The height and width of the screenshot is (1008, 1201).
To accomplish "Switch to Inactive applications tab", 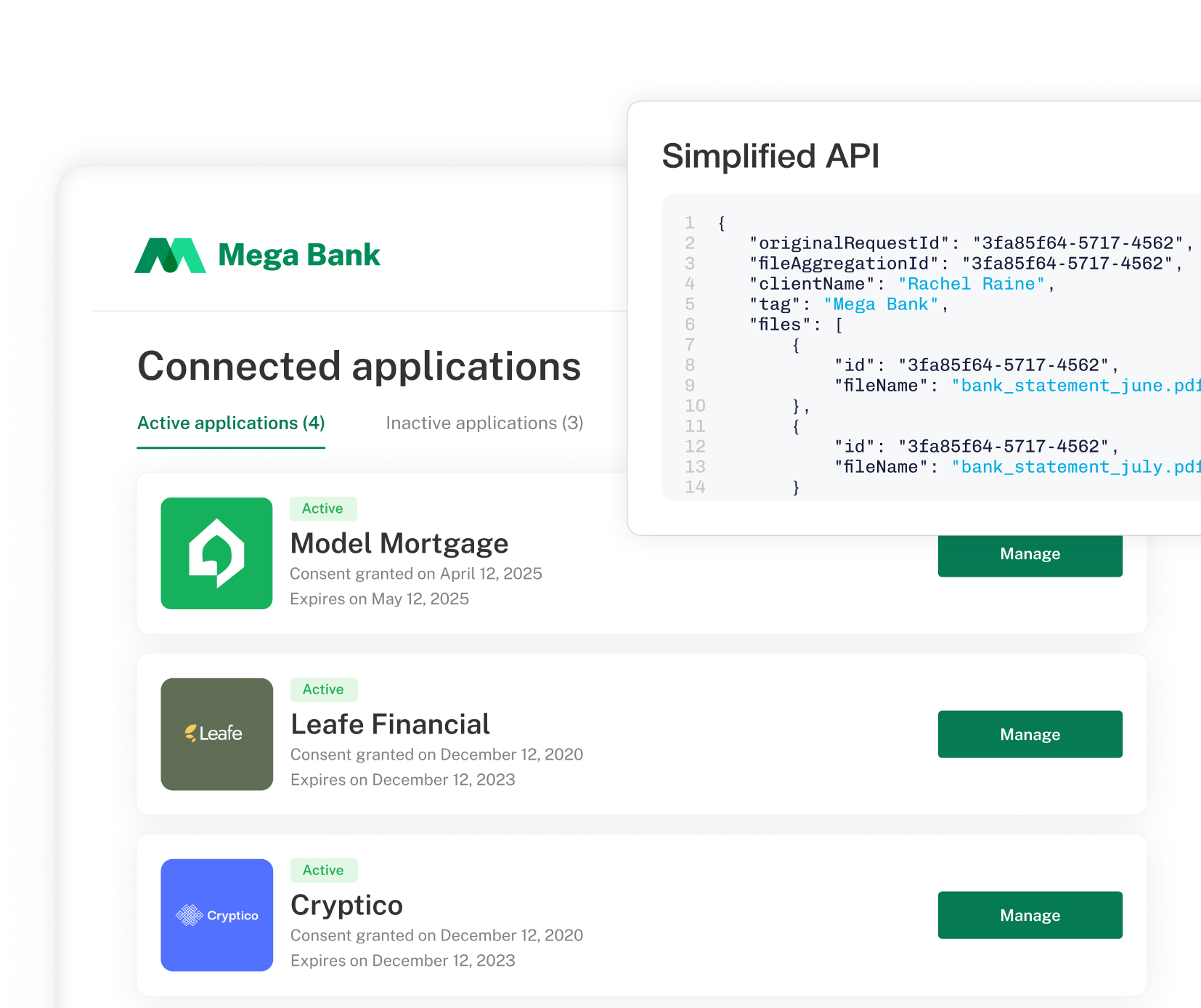I will (x=484, y=423).
